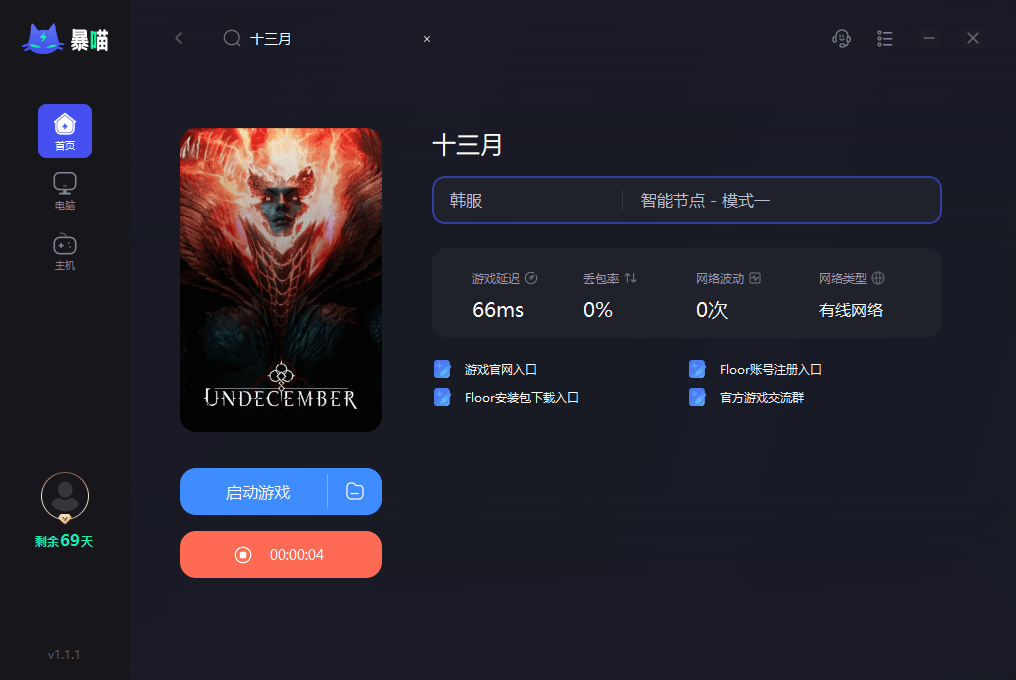Open the list menu icon

point(884,38)
